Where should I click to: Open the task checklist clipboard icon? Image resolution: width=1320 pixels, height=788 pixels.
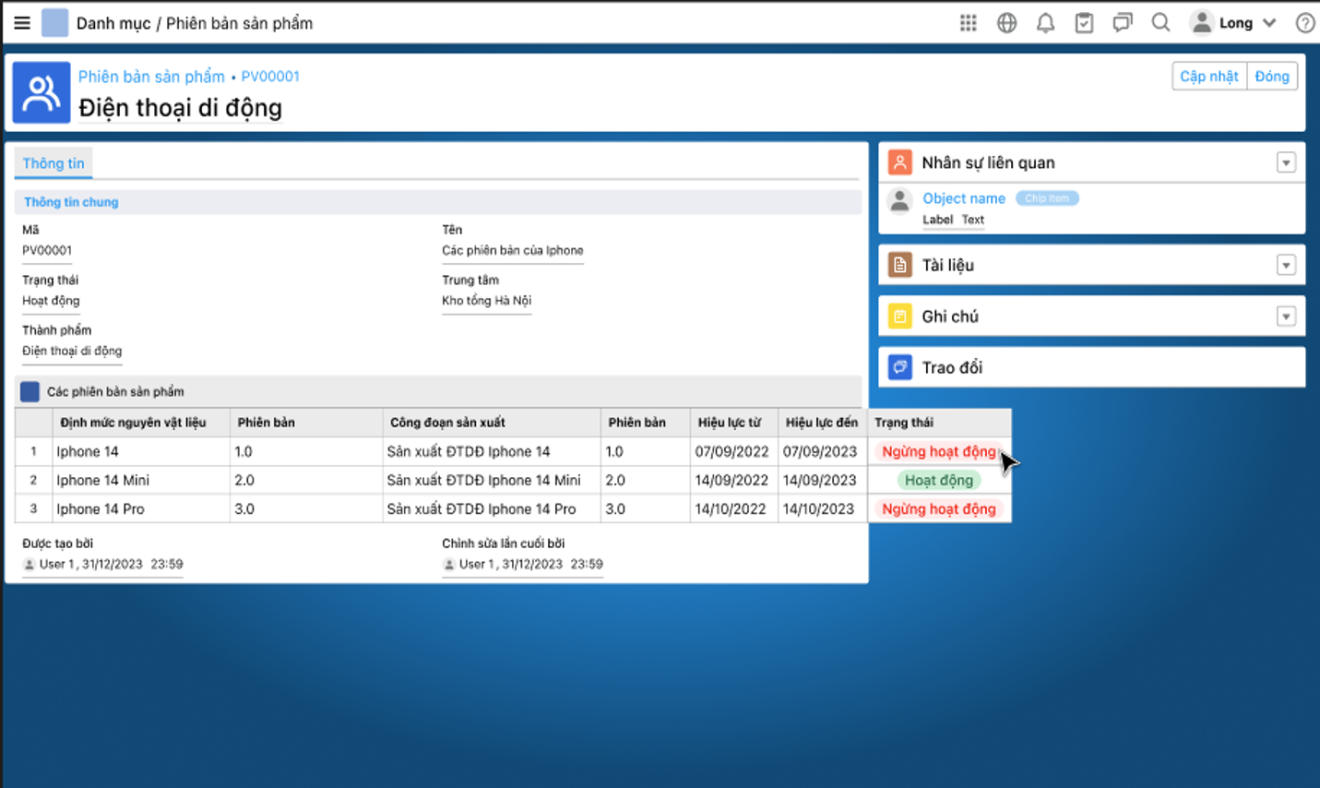pos(1084,23)
